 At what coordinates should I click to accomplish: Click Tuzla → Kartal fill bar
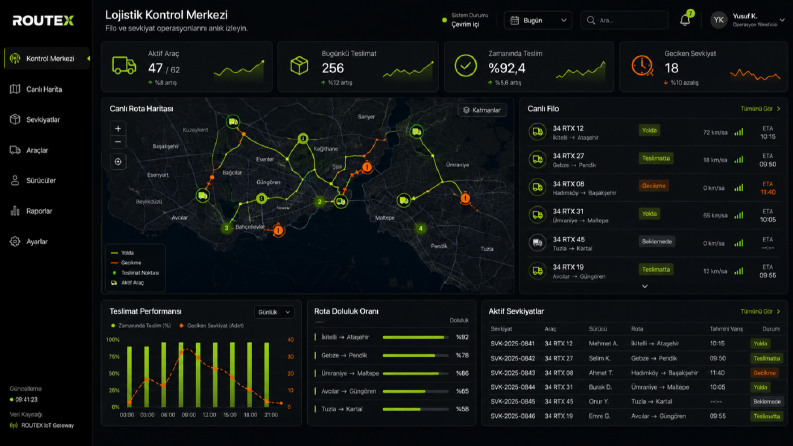(x=415, y=409)
